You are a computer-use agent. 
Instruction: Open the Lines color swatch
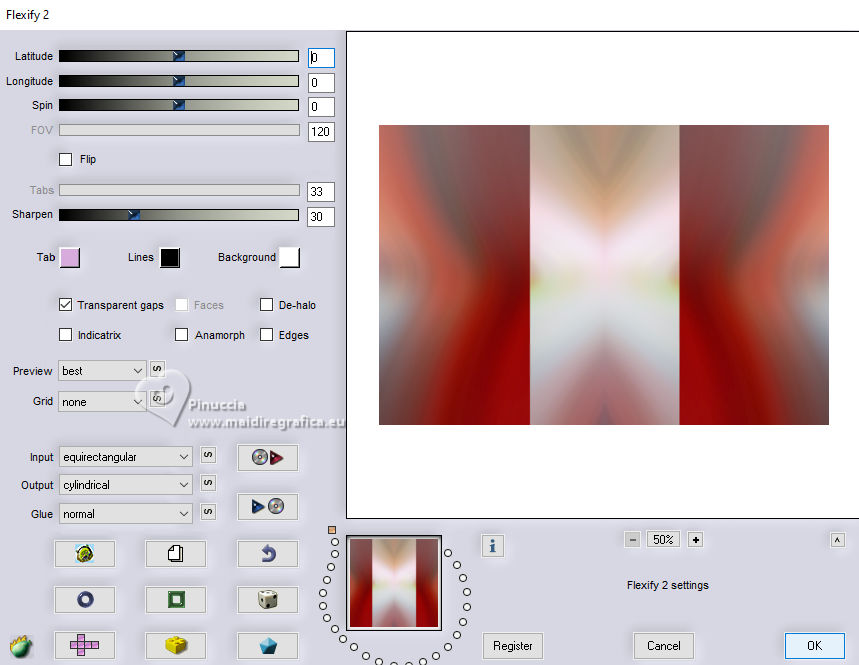pos(170,257)
